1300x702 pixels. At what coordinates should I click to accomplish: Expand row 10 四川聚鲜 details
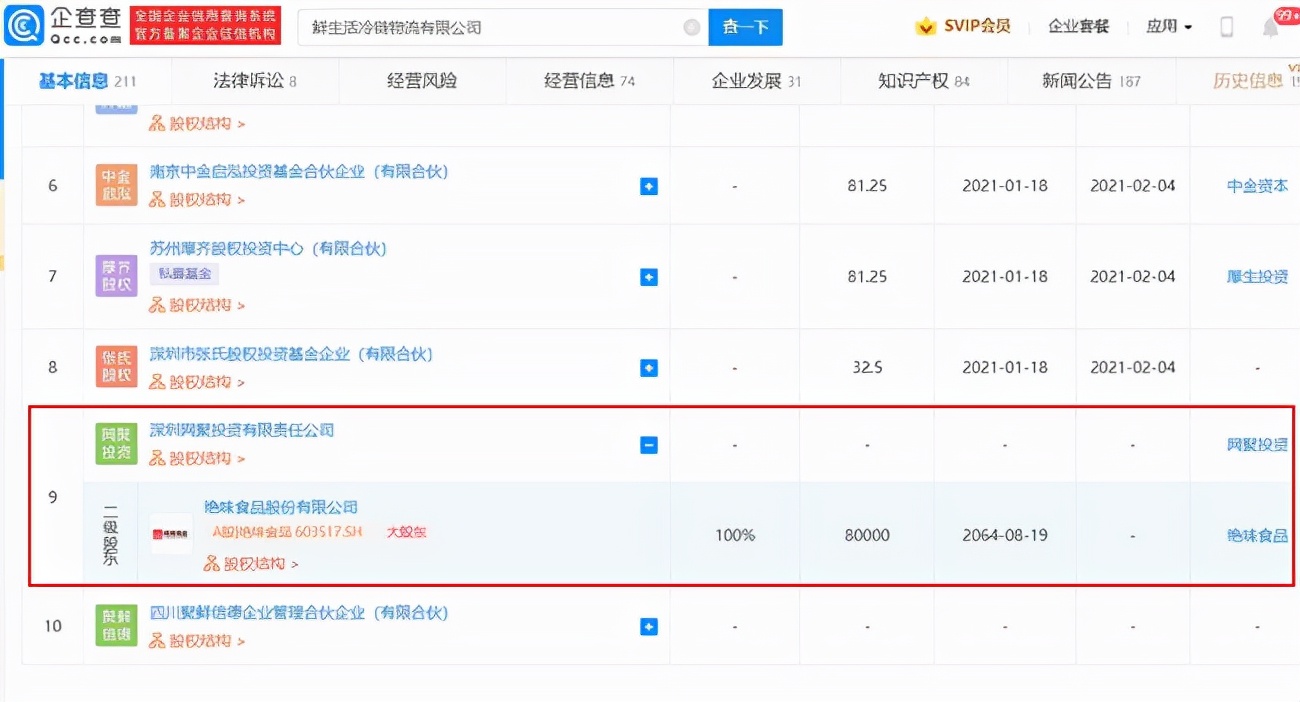649,626
